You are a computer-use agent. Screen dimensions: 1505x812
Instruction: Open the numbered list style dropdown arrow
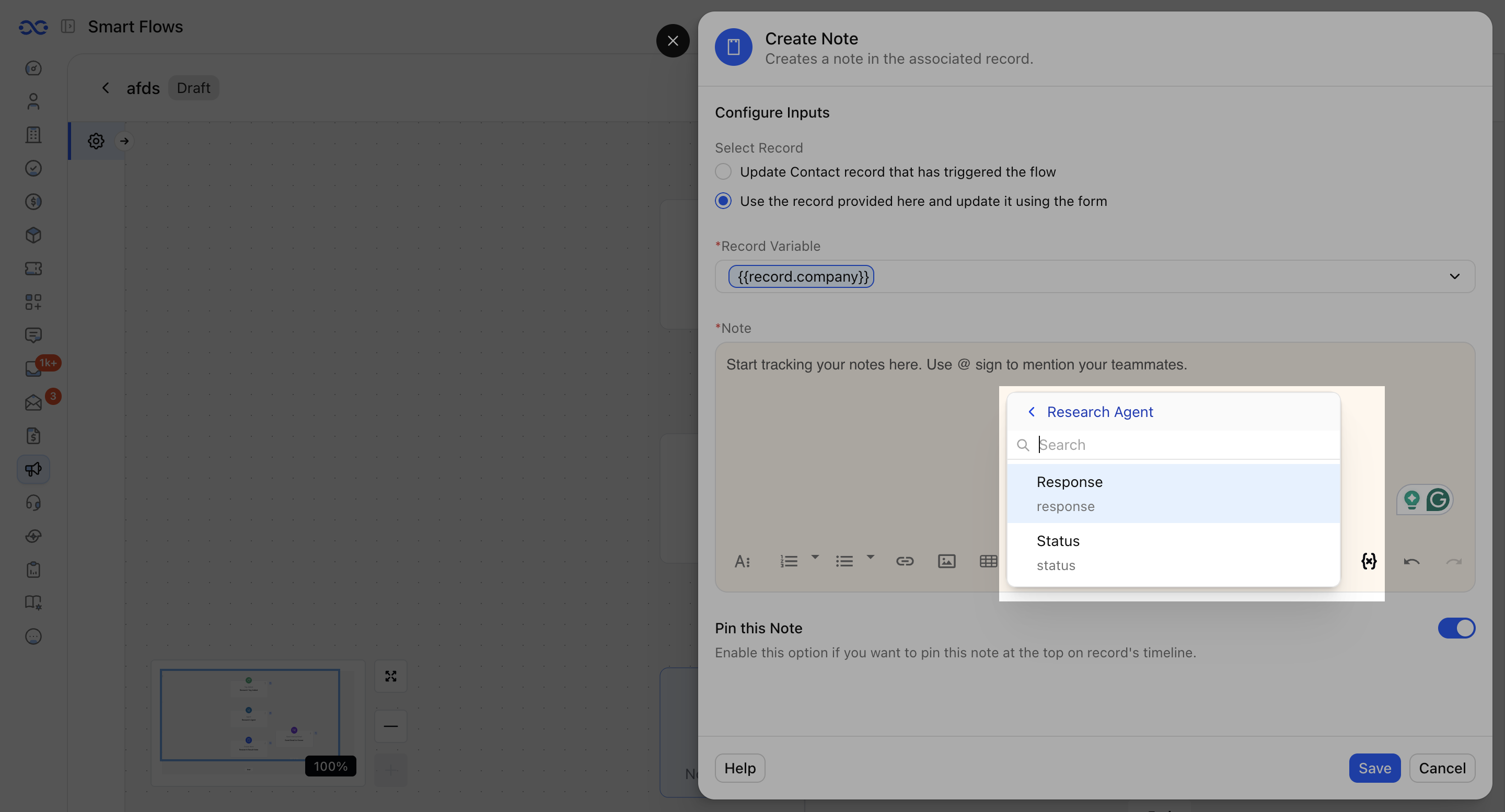pyautogui.click(x=815, y=556)
